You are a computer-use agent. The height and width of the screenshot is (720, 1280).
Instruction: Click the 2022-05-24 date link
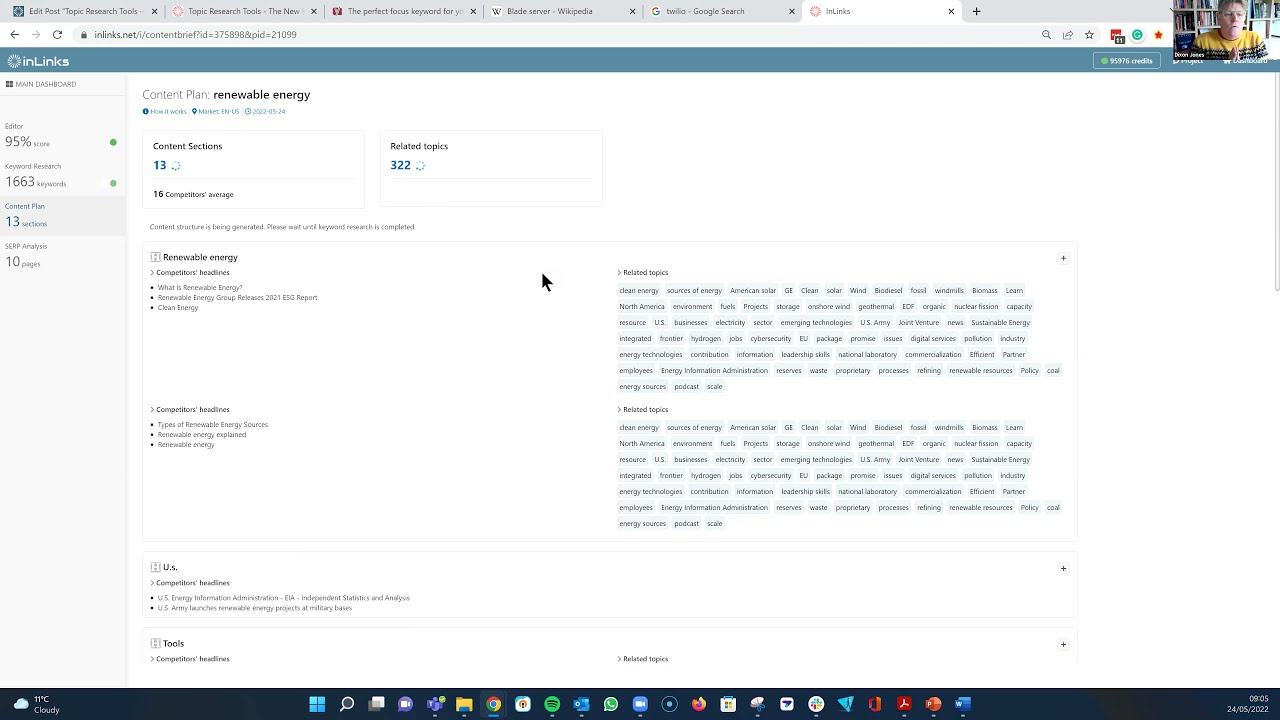[x=266, y=111]
